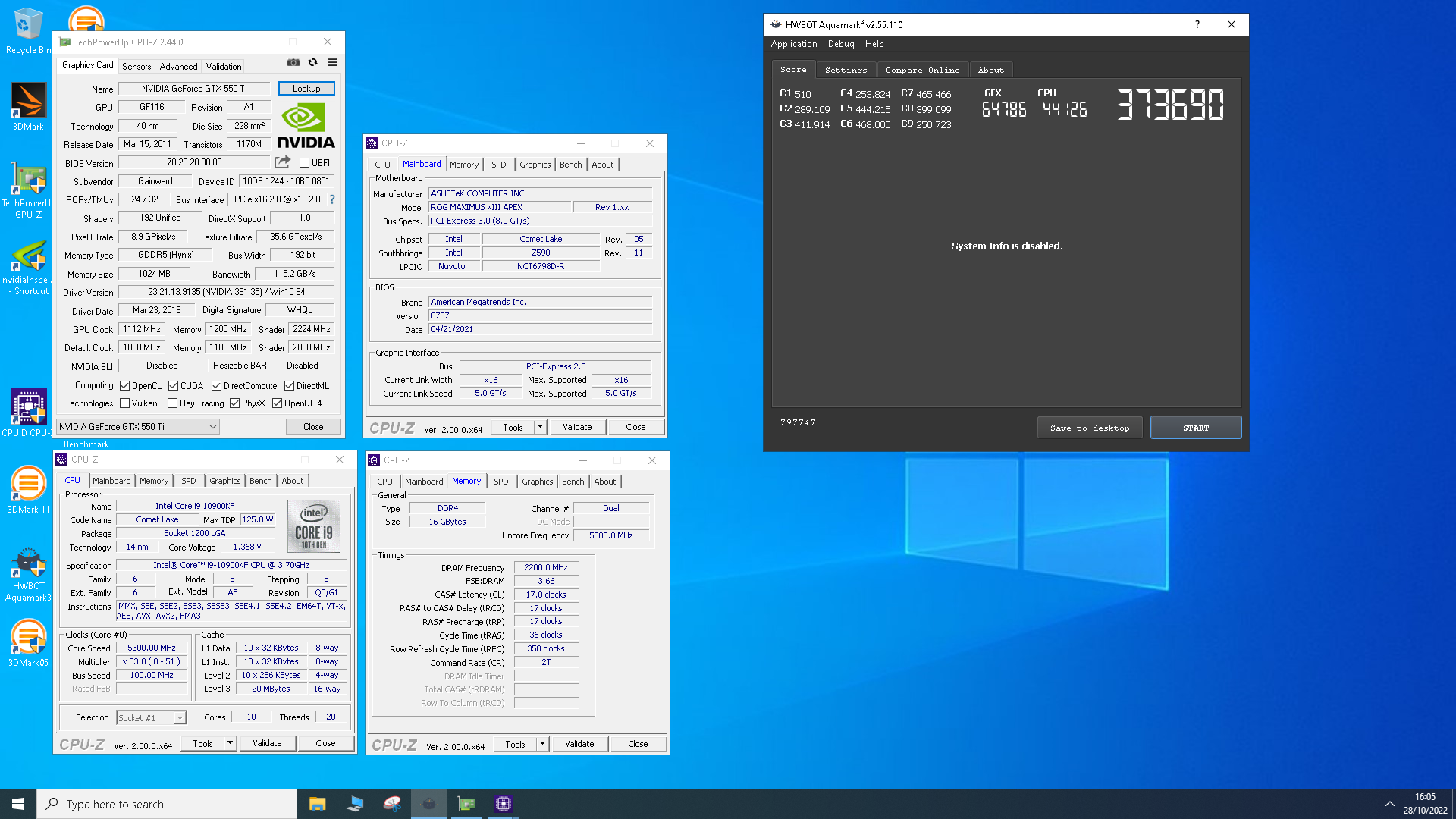
Task: Toggle PhysX checkbox
Action: pos(235,403)
